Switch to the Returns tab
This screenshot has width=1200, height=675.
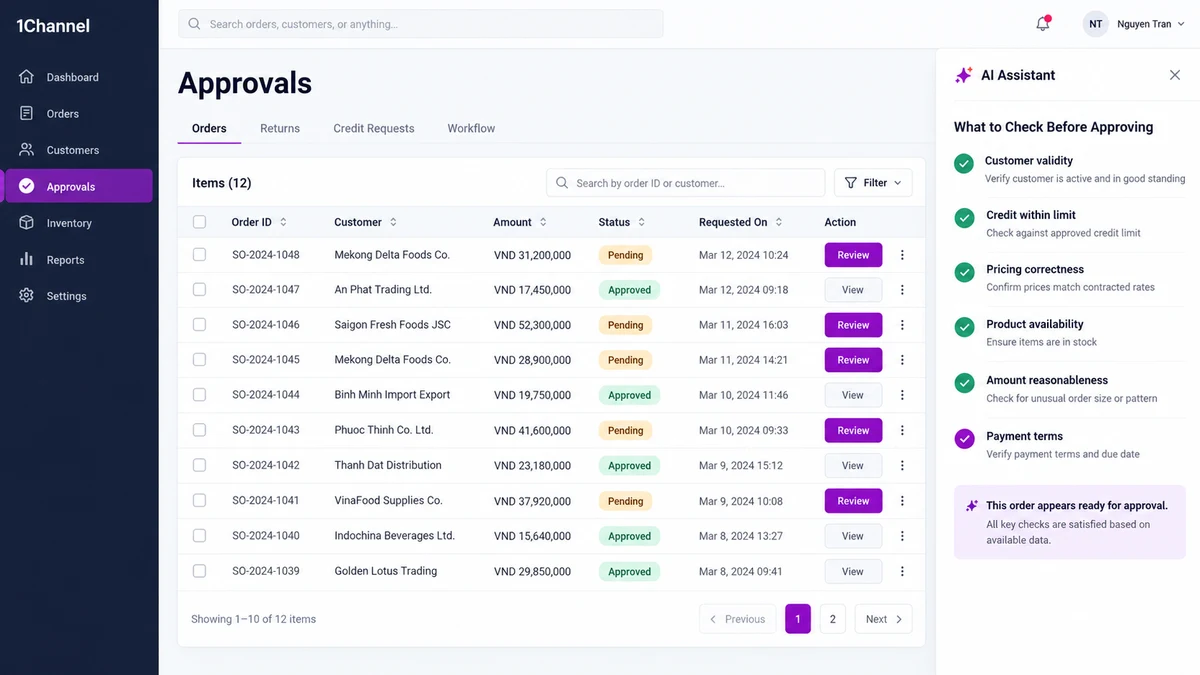click(x=280, y=128)
